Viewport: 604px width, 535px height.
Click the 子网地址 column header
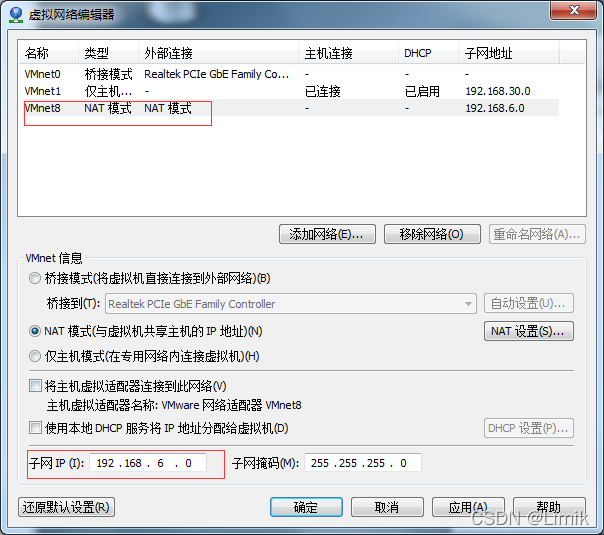click(x=508, y=53)
